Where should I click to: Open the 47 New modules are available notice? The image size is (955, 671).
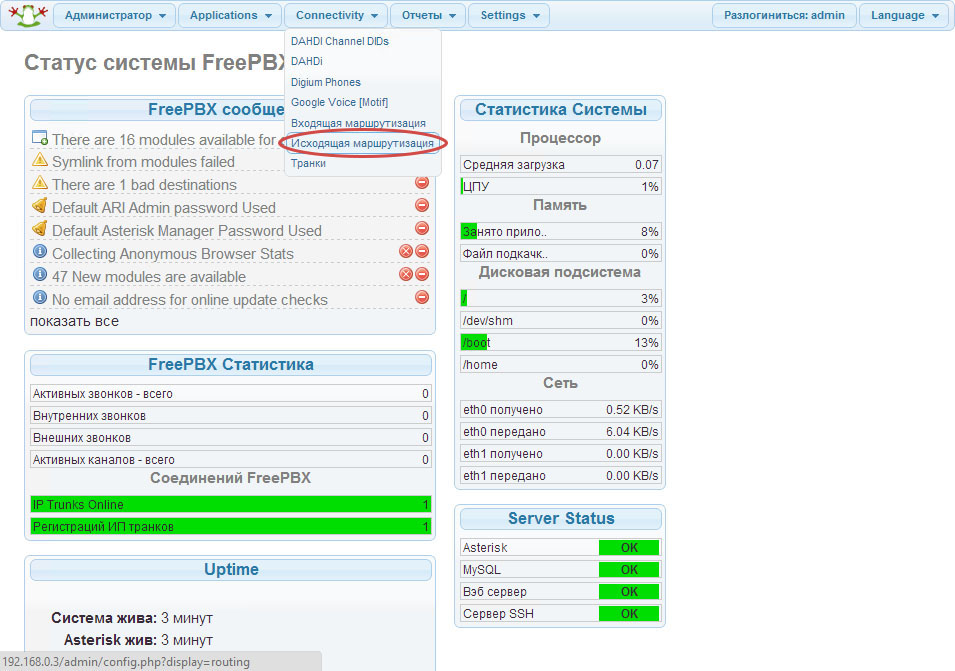coord(149,276)
